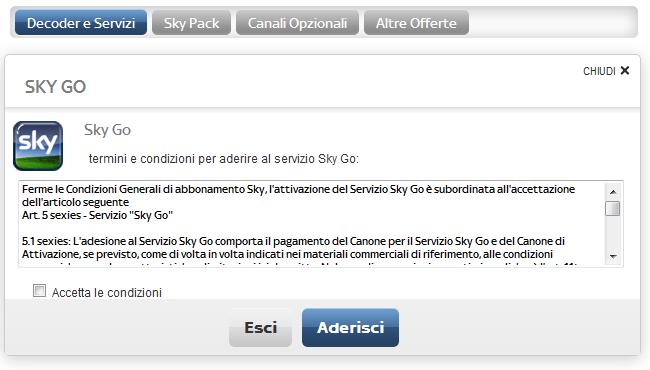Click the Esci button
The width and height of the screenshot is (650, 370).
tap(260, 327)
